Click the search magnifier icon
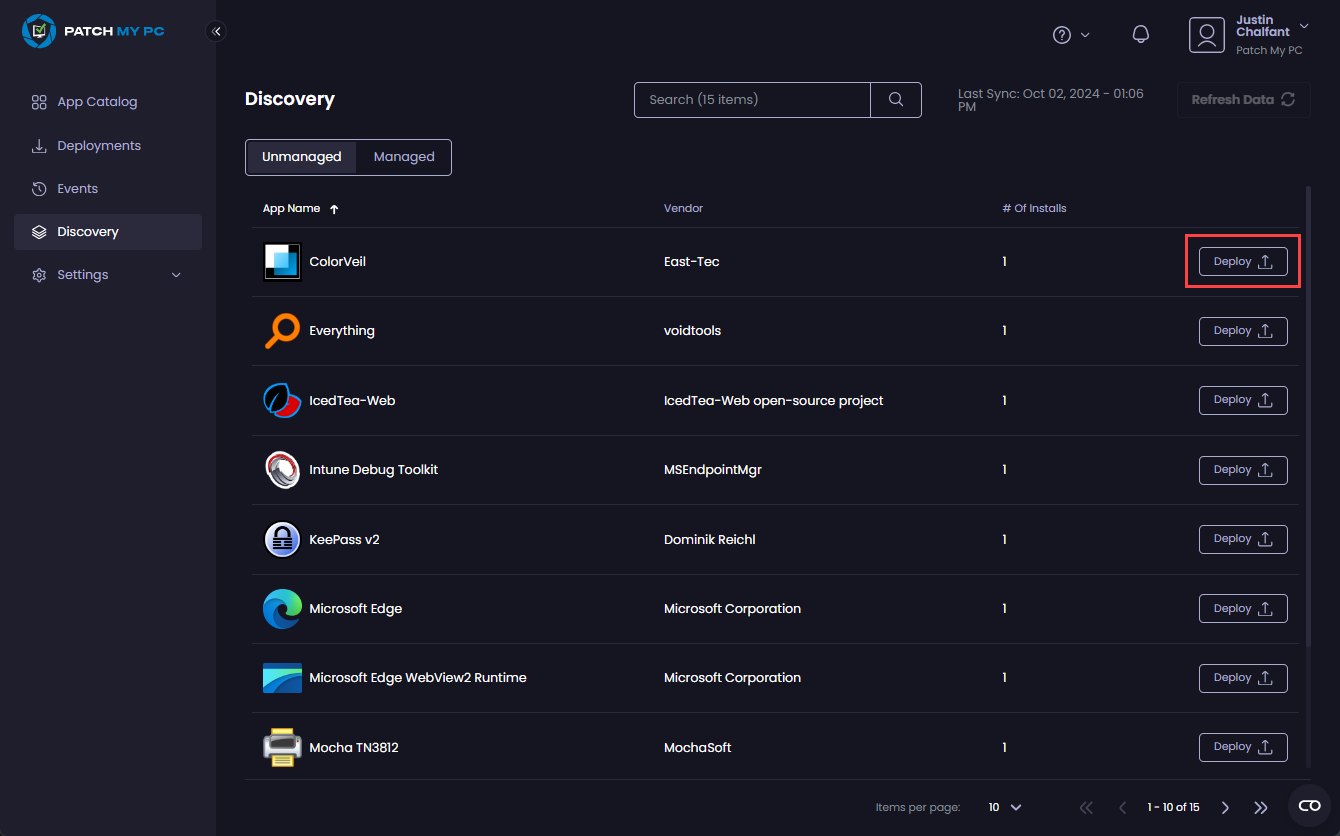The height and width of the screenshot is (836, 1340). (895, 100)
